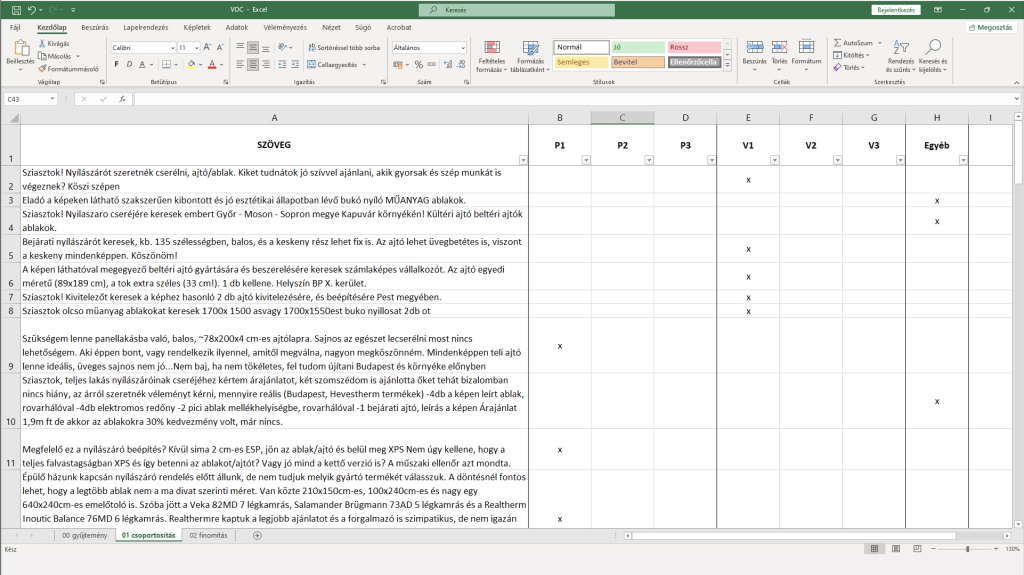Open filter dropdown in SZÖVEG column header
The height and width of the screenshot is (575, 1024).
point(522,160)
